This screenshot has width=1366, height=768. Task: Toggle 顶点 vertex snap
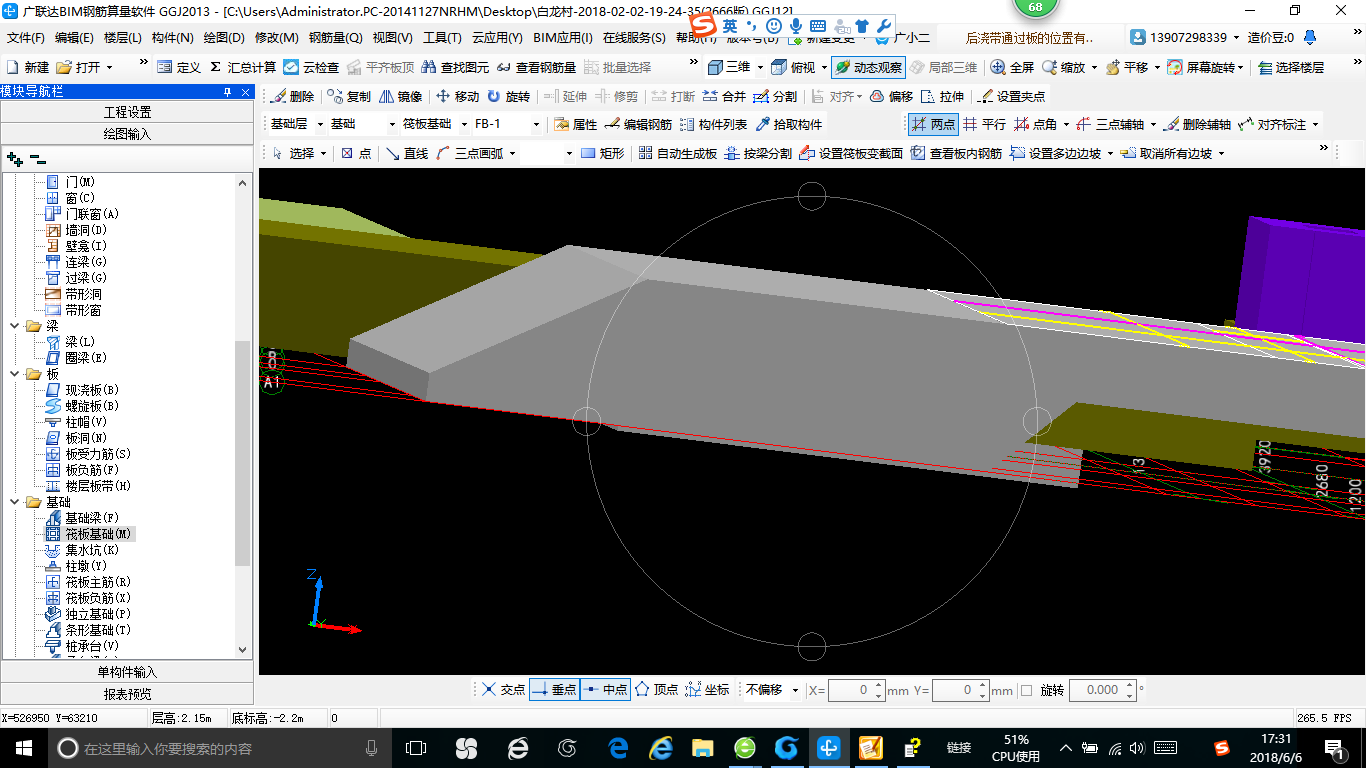click(x=656, y=690)
